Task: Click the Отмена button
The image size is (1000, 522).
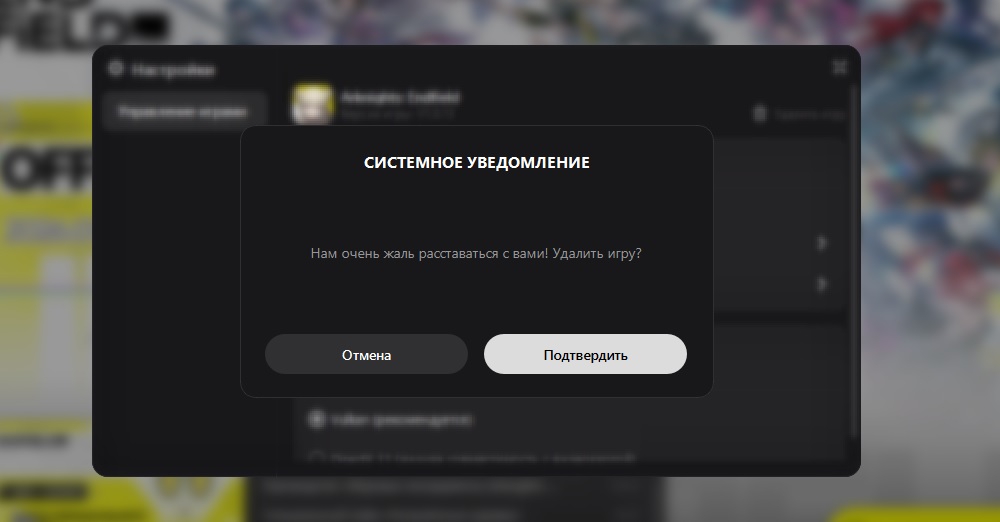Action: pos(366,354)
